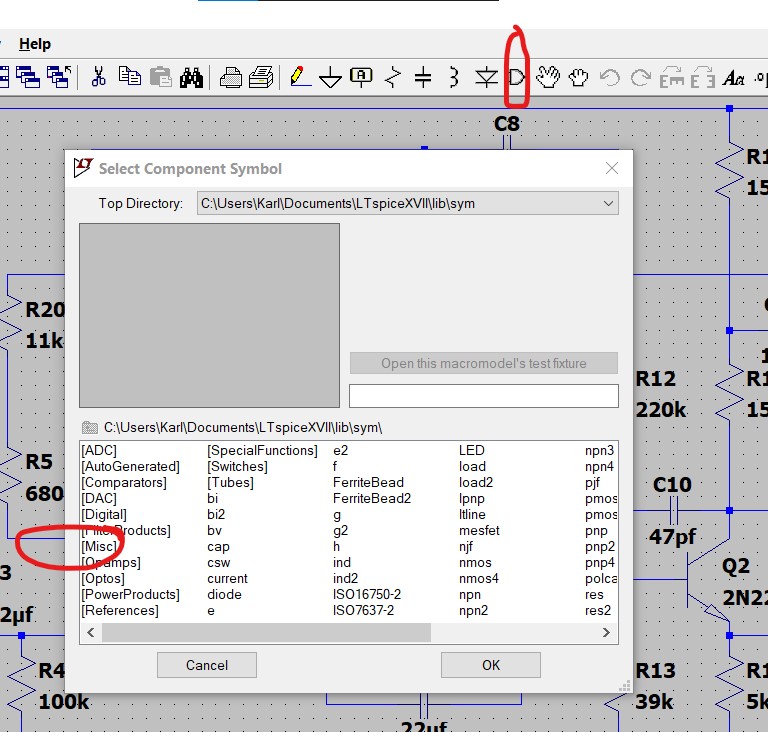Viewport: 768px width, 732px height.
Task: Close the Select Component Symbol dialog
Action: pos(611,169)
